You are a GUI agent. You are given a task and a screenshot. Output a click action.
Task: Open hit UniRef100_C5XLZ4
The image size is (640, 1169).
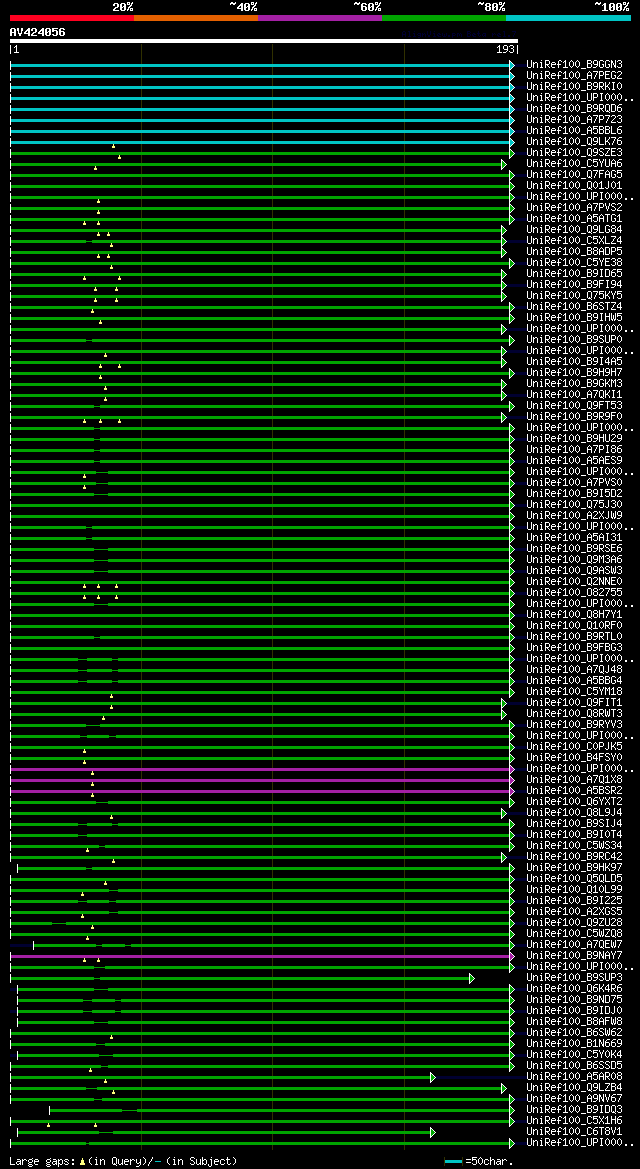point(574,241)
